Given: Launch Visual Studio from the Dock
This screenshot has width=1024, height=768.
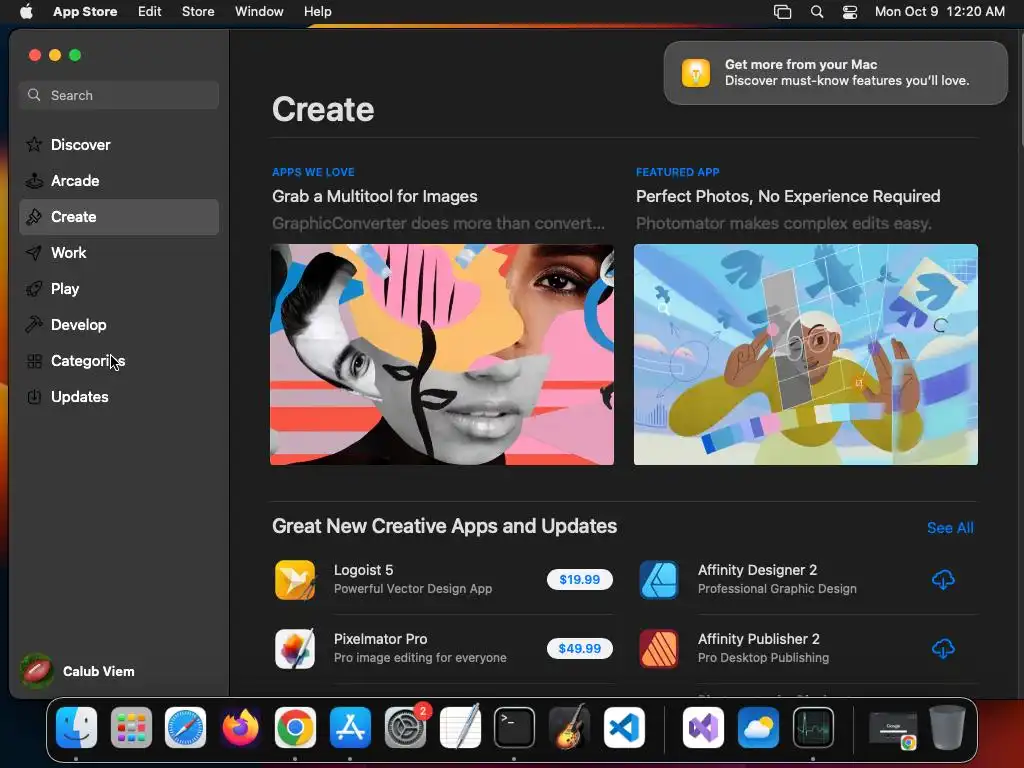Looking at the screenshot, I should pyautogui.click(x=703, y=727).
